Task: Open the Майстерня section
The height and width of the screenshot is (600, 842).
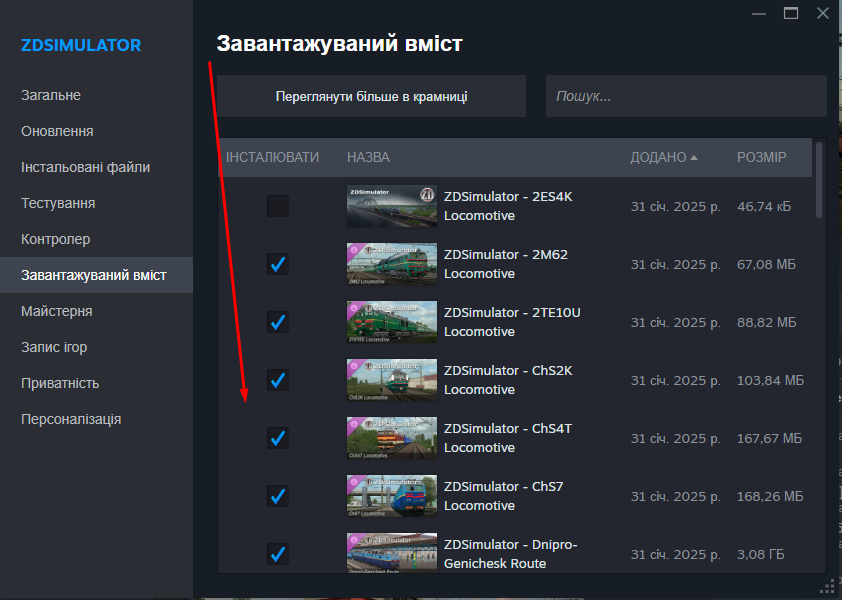Action: click(57, 311)
